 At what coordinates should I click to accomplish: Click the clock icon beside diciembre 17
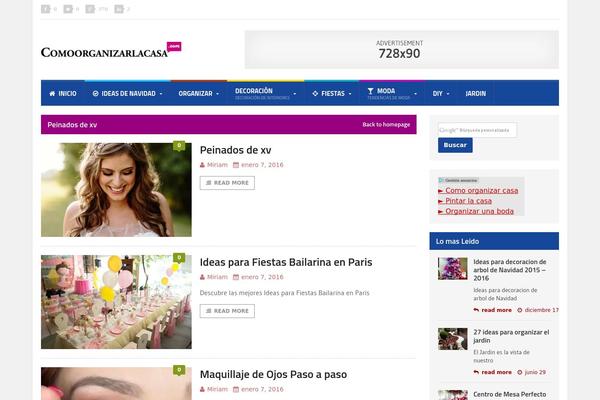[x=520, y=310]
